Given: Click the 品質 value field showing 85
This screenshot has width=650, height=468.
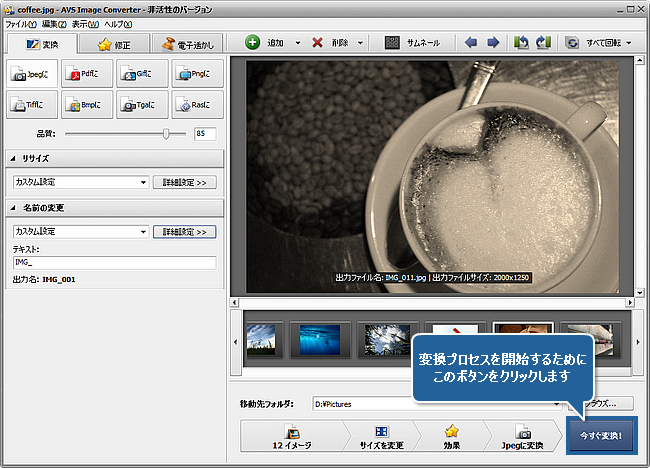Looking at the screenshot, I should pos(205,133).
